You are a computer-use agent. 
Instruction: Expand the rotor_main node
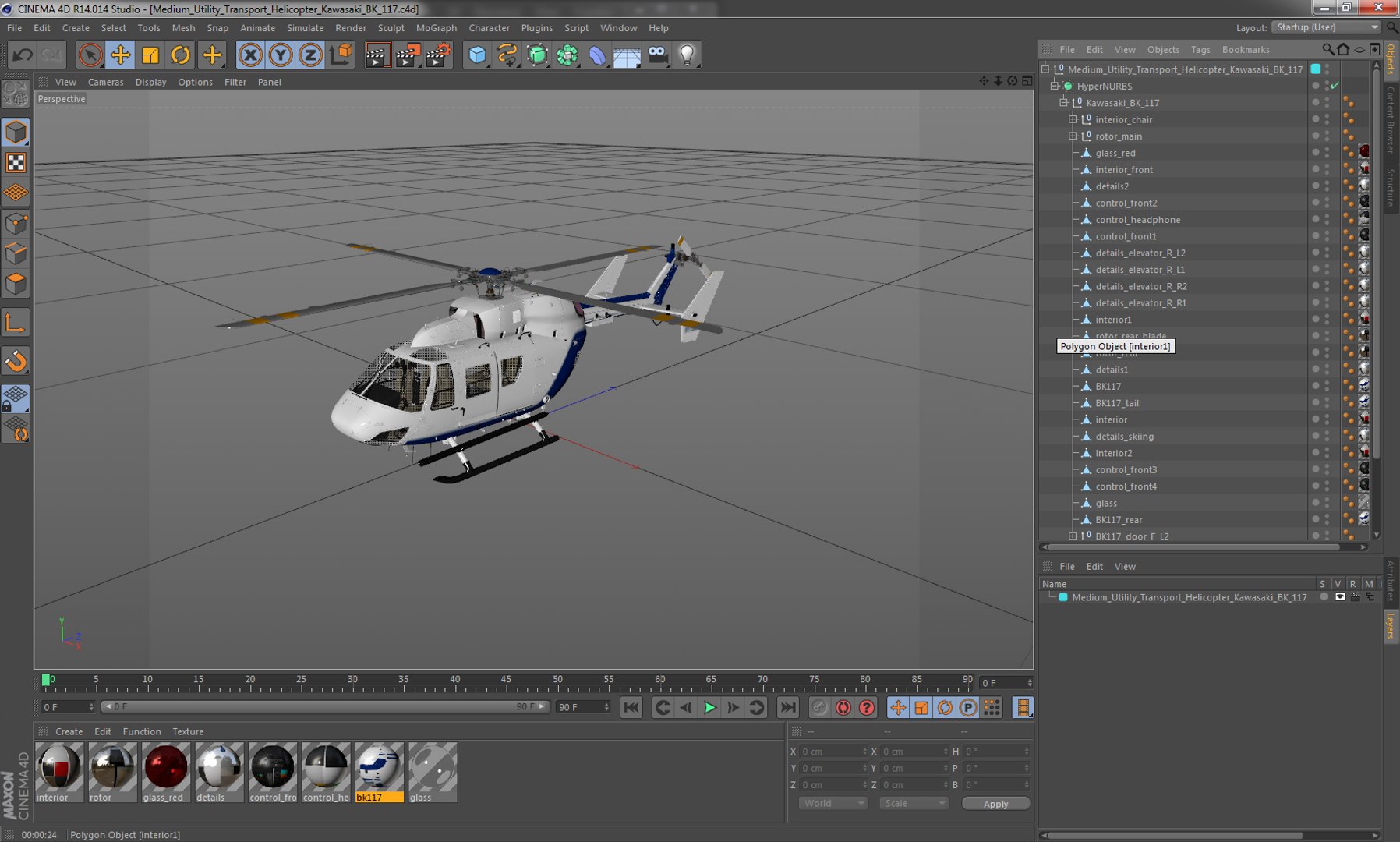pos(1073,136)
